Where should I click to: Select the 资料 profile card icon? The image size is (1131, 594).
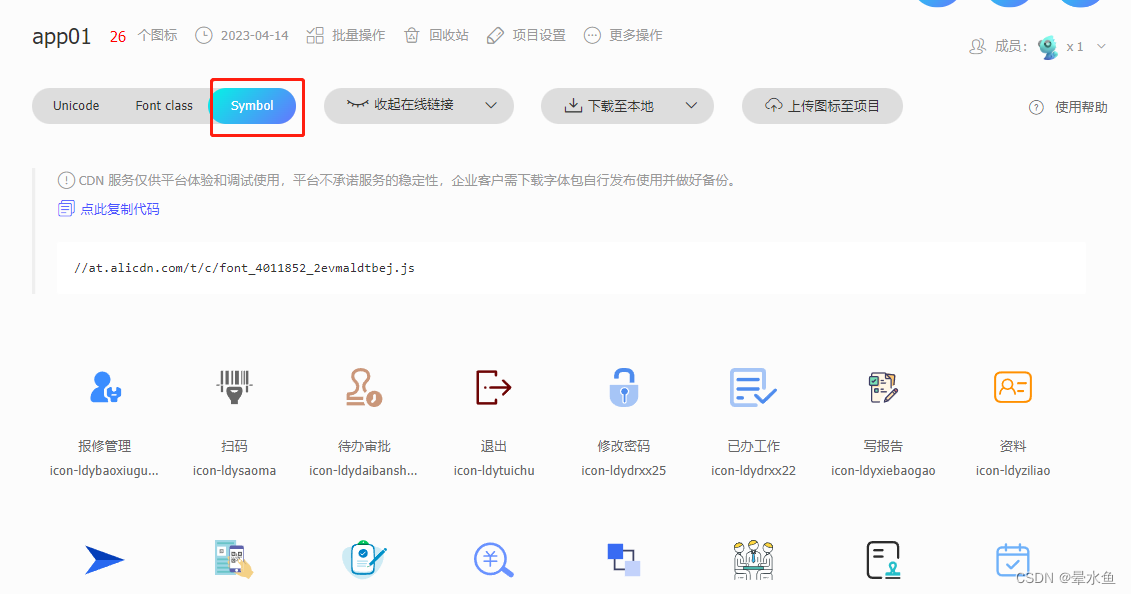(1013, 388)
